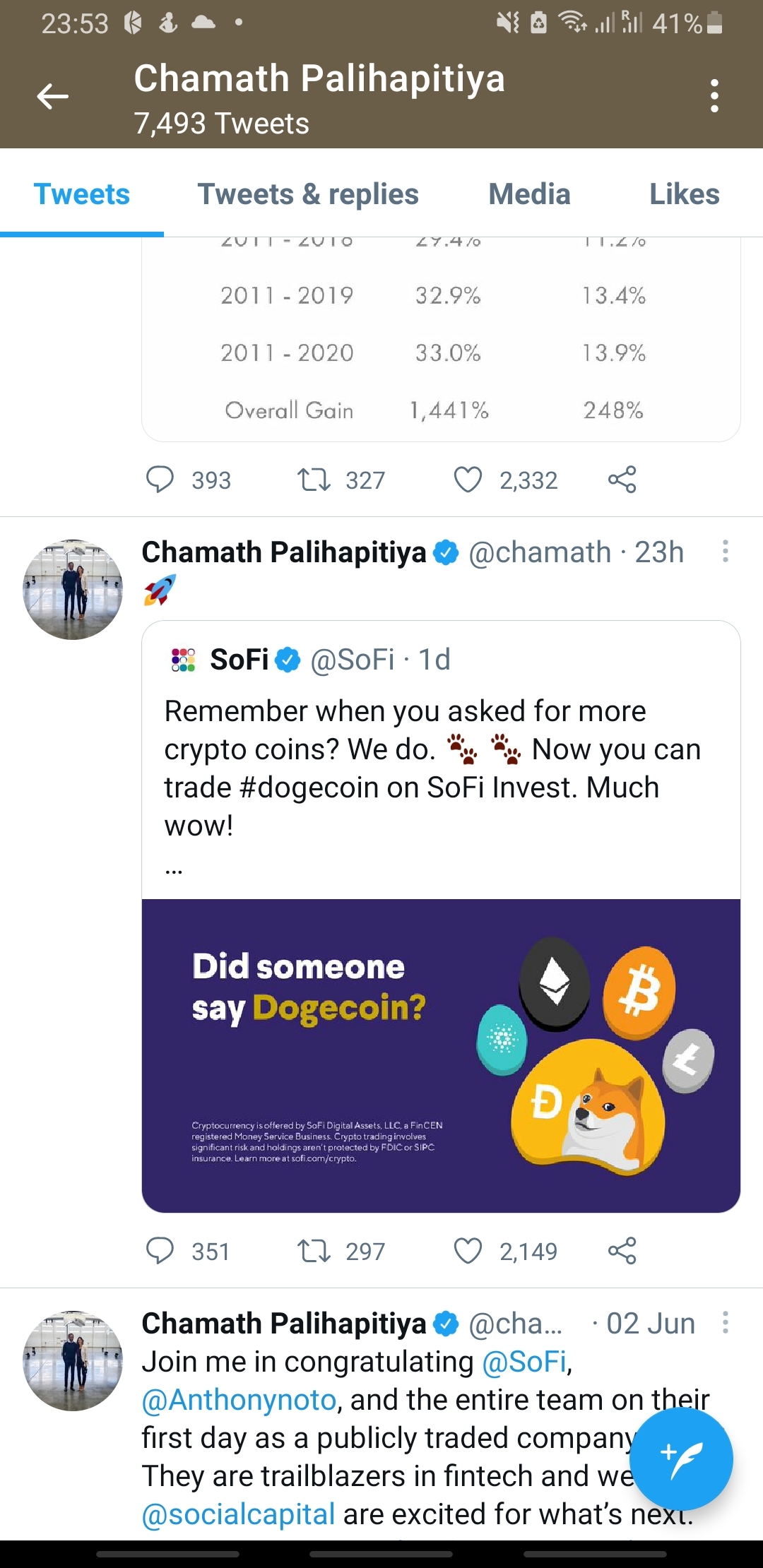Retweet the tweet with 327 retweets
Image resolution: width=763 pixels, height=1568 pixels.
tap(314, 480)
